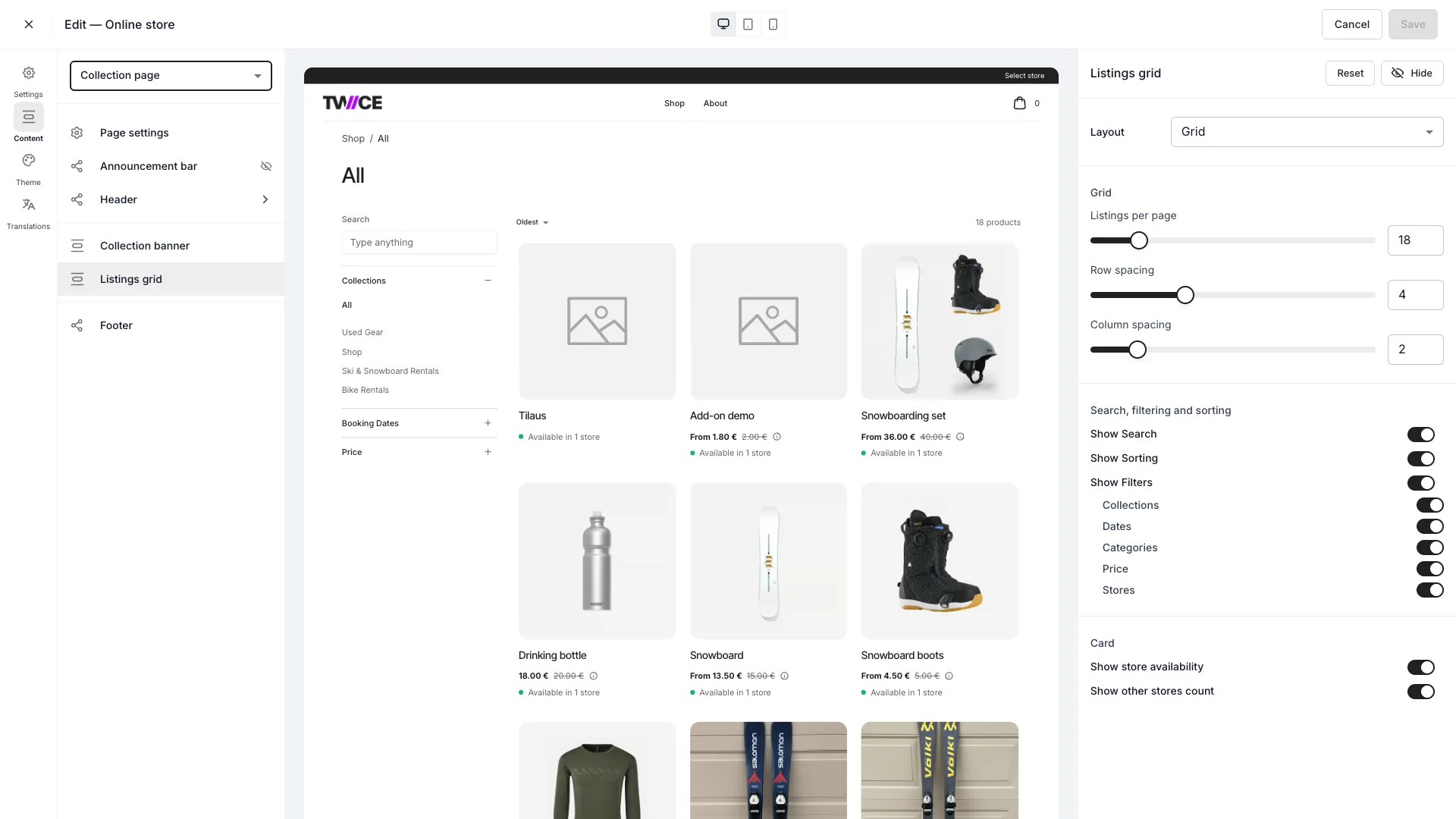
Task: Toggle Announcement bar visibility eye
Action: point(266,166)
